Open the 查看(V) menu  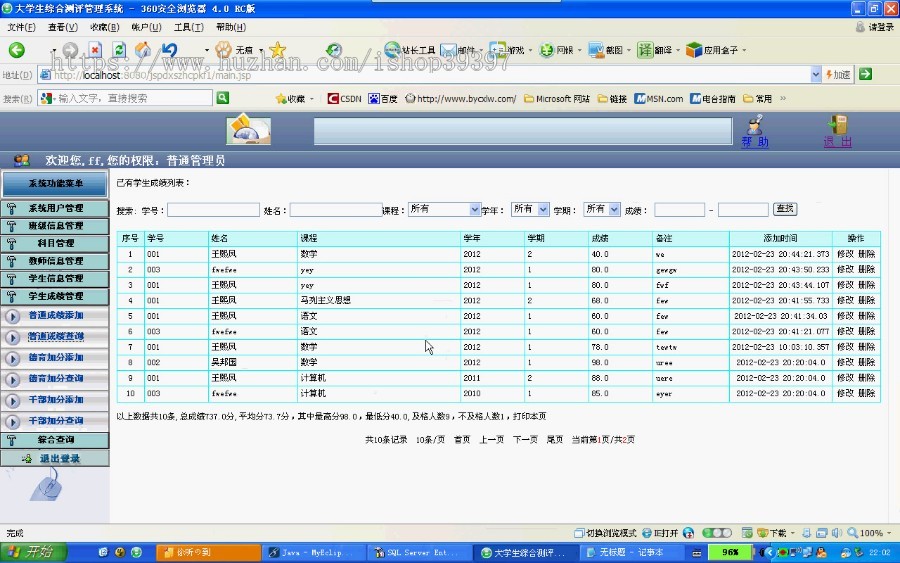pos(63,27)
